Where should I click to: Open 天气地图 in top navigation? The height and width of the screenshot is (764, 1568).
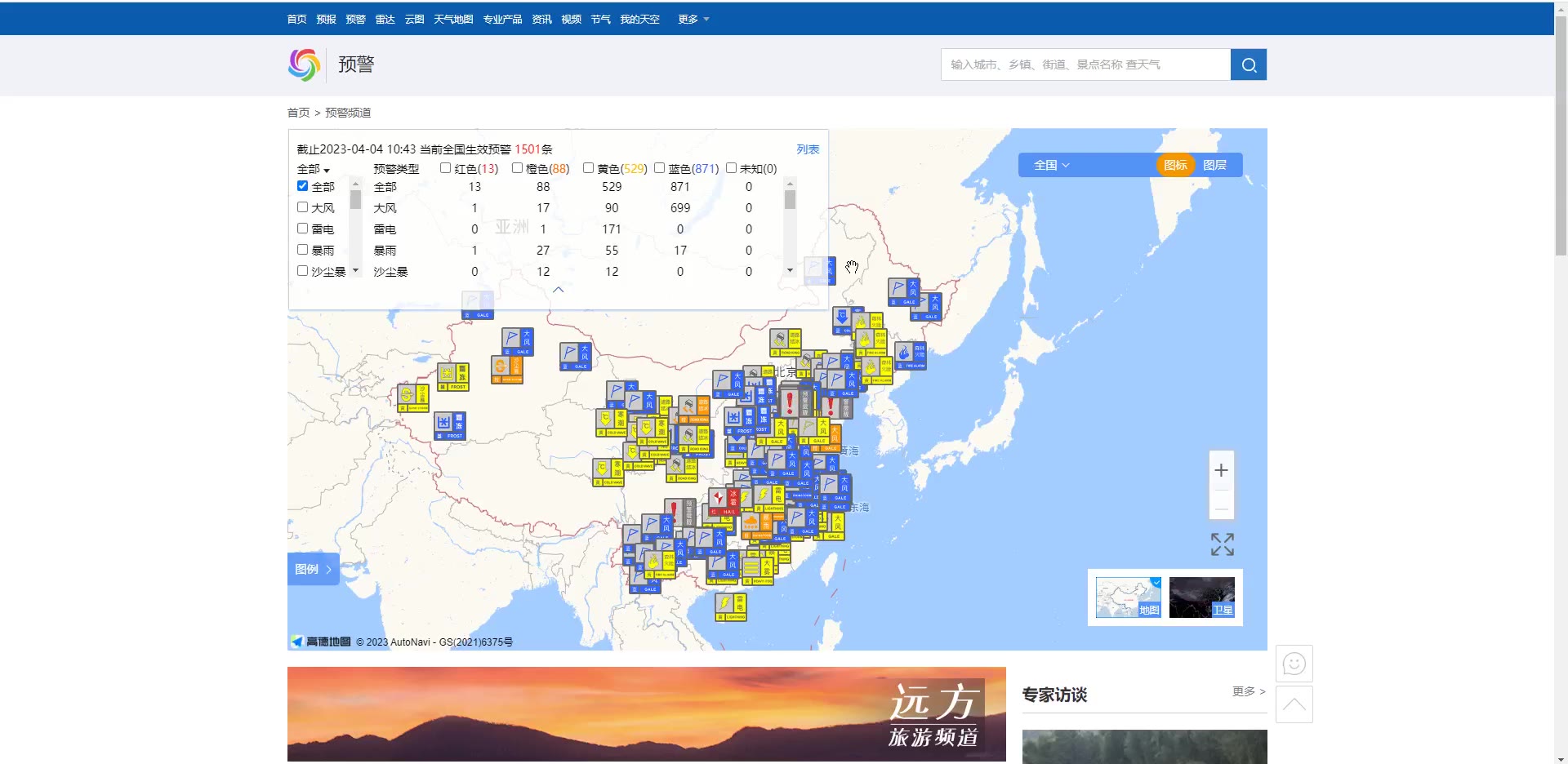coord(453,19)
